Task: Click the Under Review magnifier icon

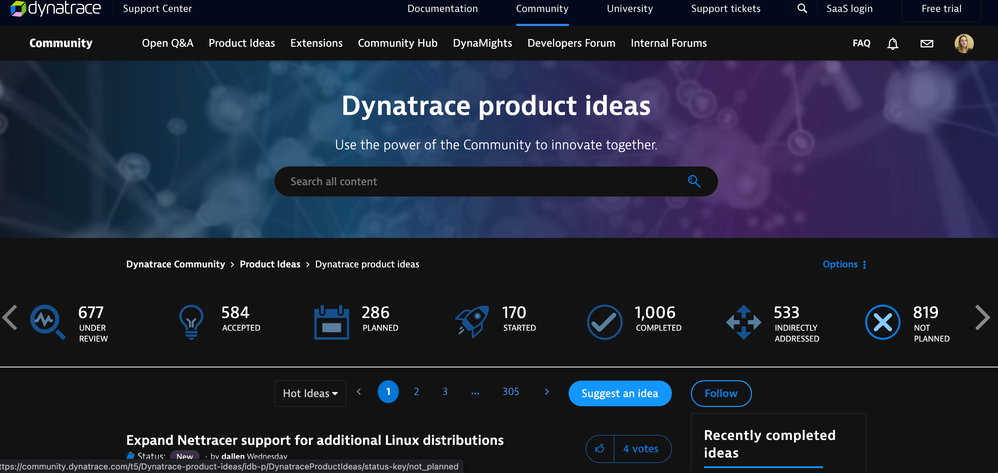Action: pos(47,322)
